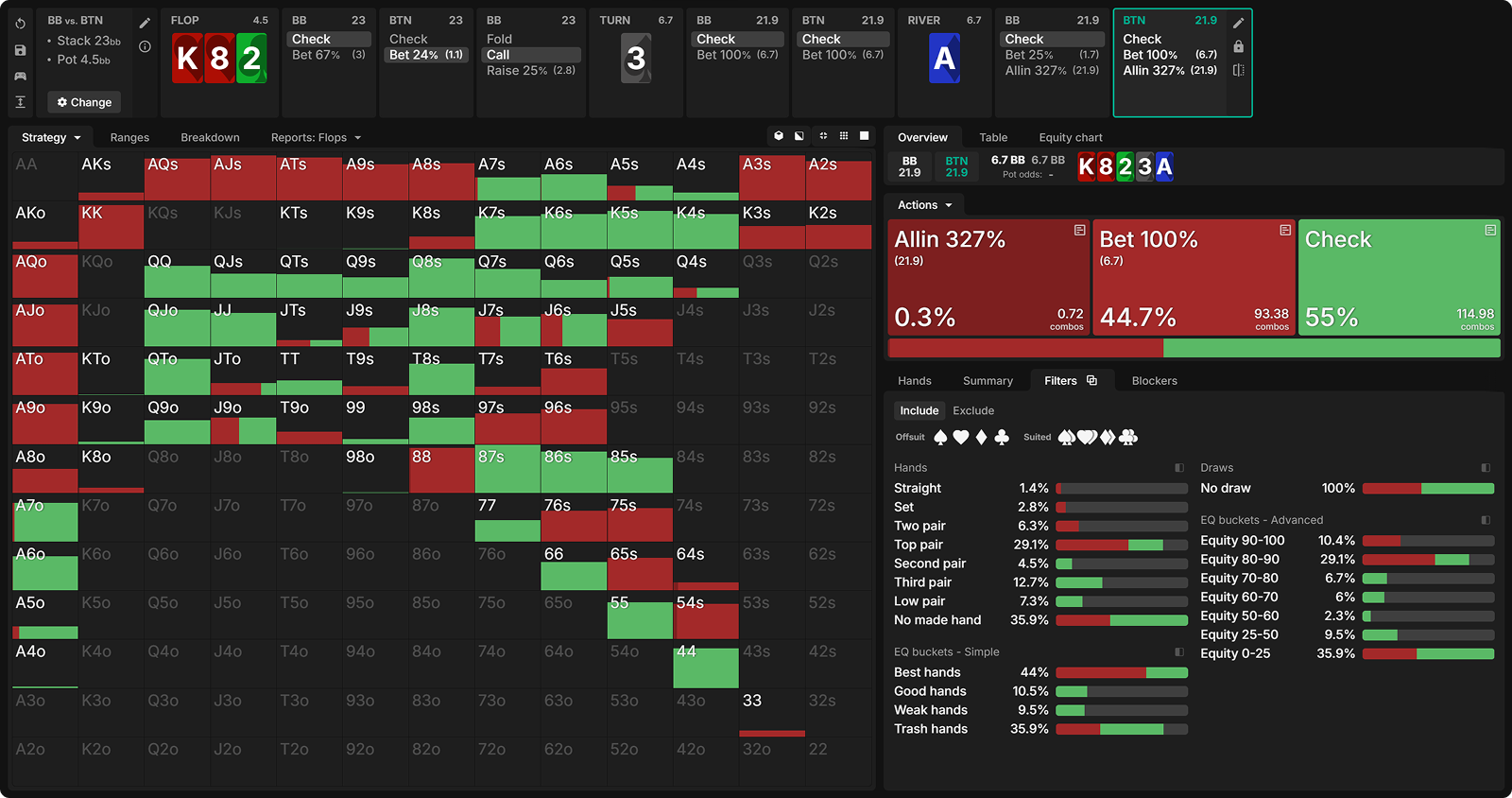Click the info icon next to the stack details
Screen dimensions: 1512x798
click(x=145, y=46)
